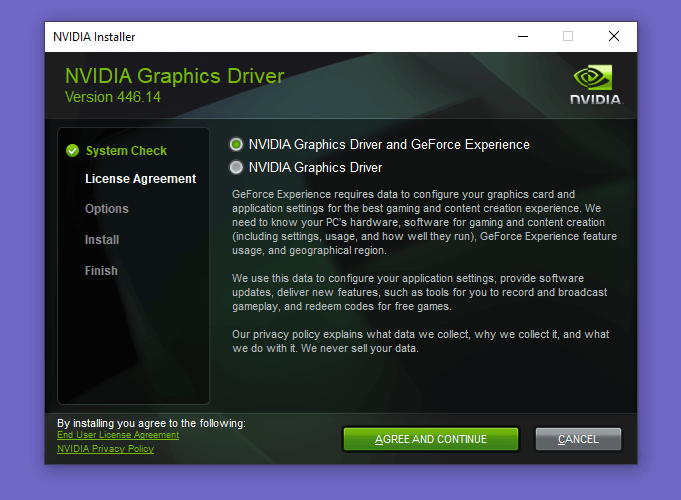Viewport: 681px width, 500px height.
Task: Click the paragraph starting 'We use this data'
Action: coord(420,292)
